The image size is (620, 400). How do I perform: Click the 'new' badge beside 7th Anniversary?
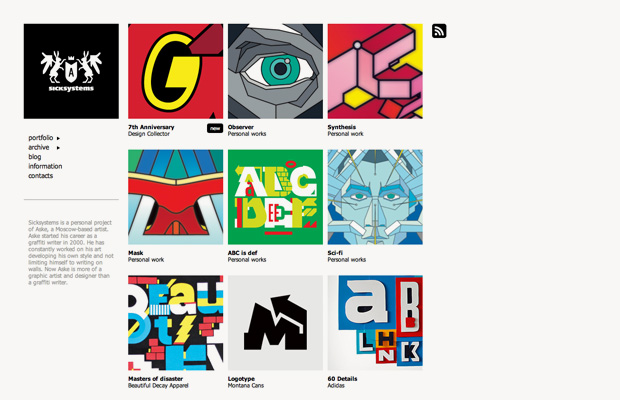(x=215, y=128)
